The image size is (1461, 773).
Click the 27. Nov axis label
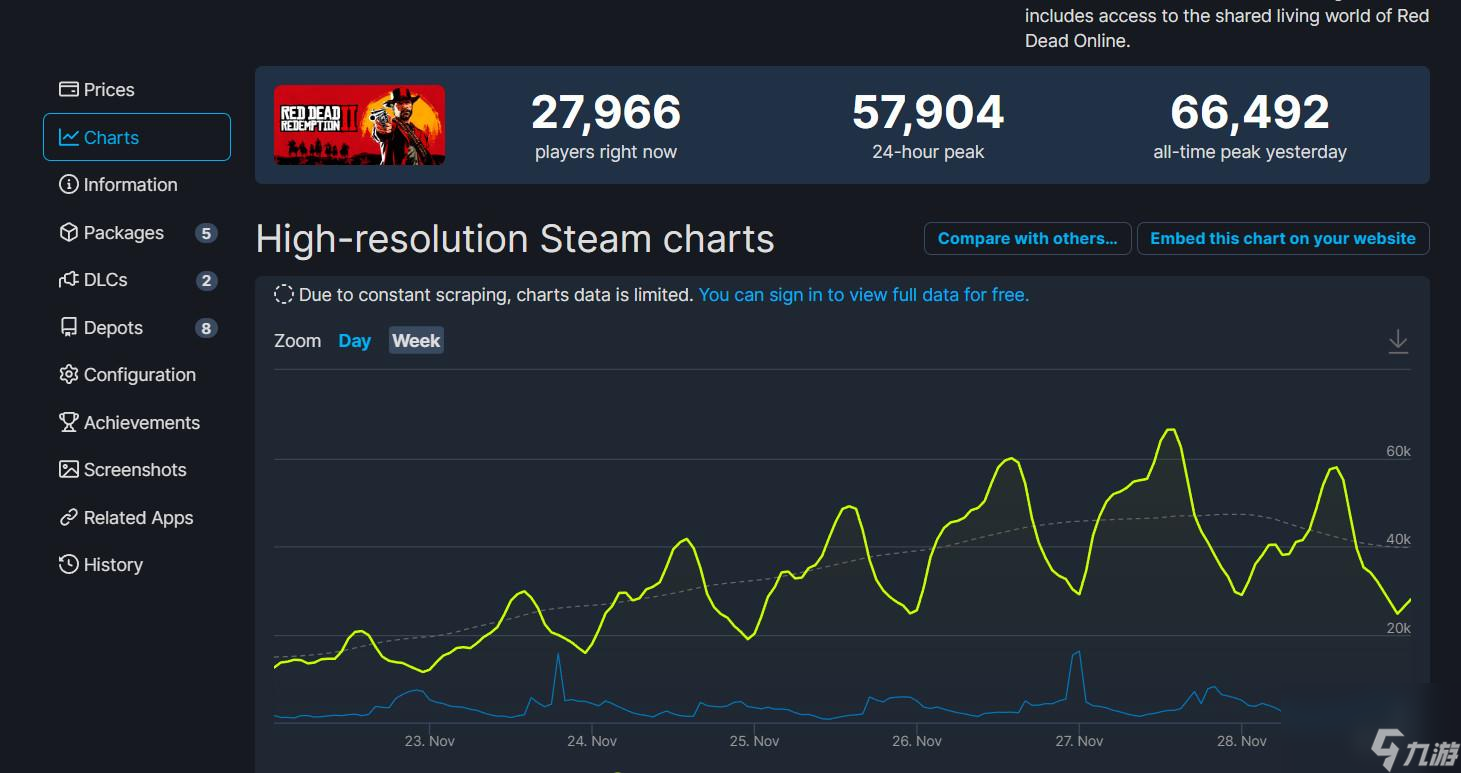[x=1079, y=741]
